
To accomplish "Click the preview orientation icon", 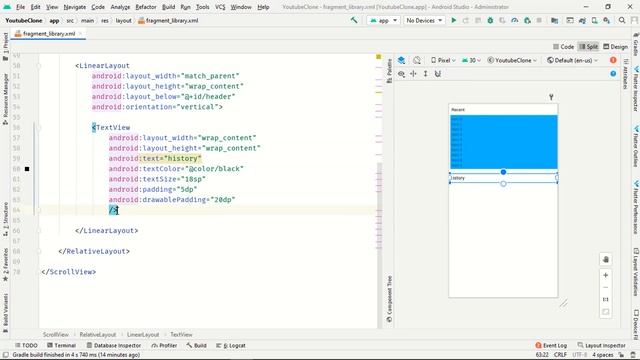I will point(417,60).
